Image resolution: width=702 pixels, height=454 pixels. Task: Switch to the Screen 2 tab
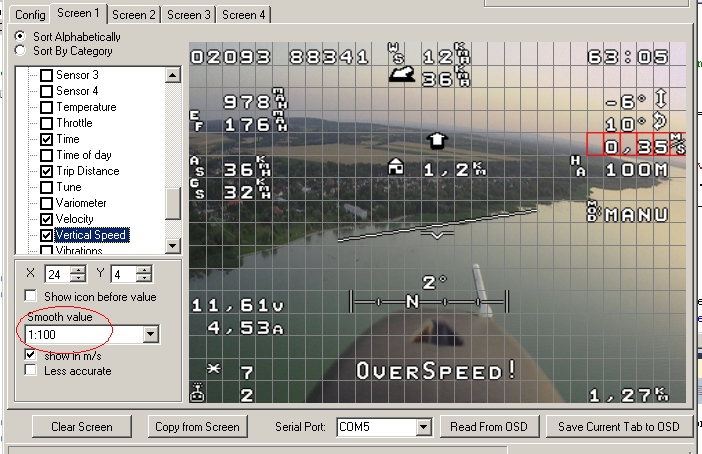point(133,14)
